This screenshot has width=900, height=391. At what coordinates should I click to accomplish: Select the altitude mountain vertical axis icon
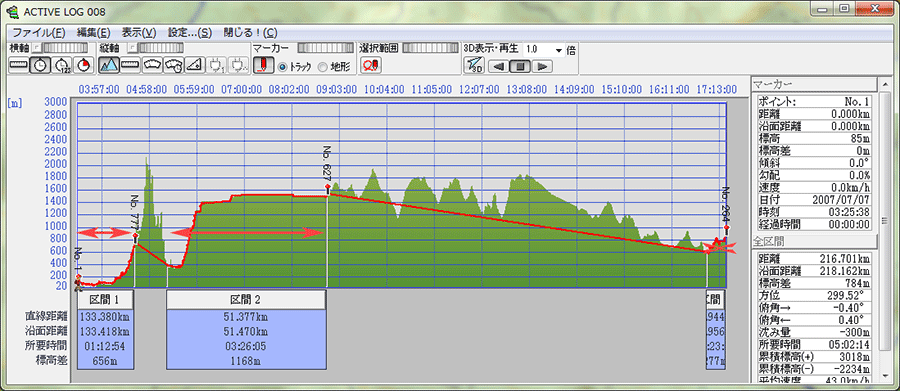109,65
